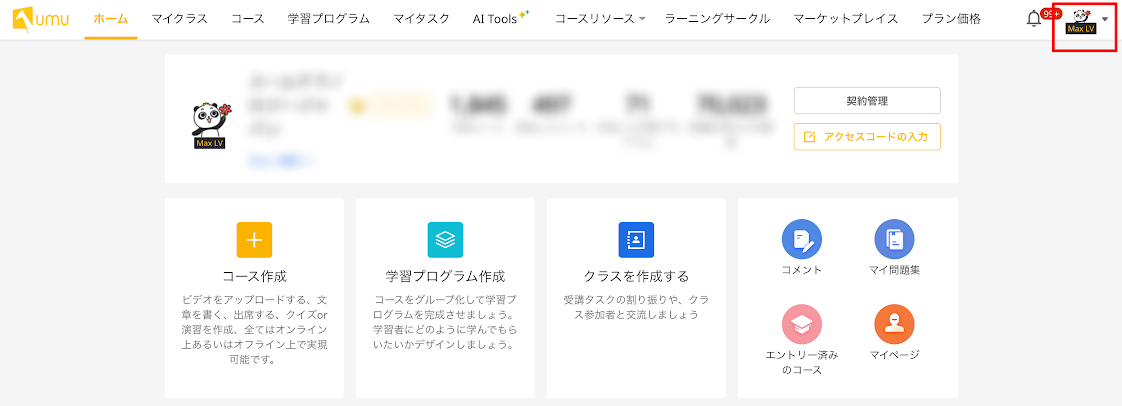Click the panda profile avatar in the header
This screenshot has height=406, width=1122.
[x=1080, y=21]
